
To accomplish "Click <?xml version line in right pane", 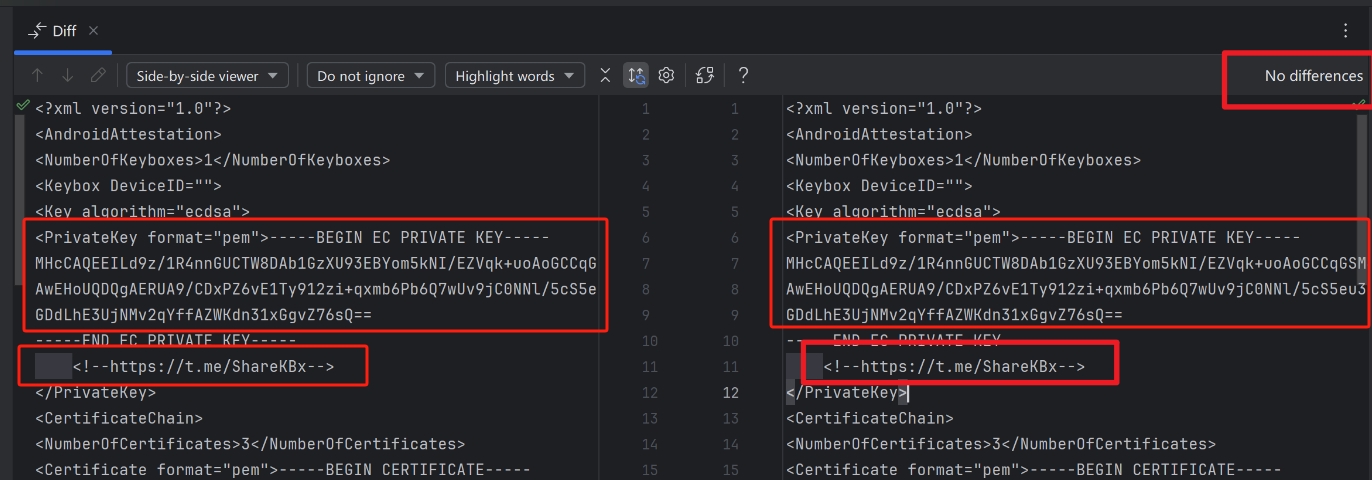I will [x=884, y=108].
